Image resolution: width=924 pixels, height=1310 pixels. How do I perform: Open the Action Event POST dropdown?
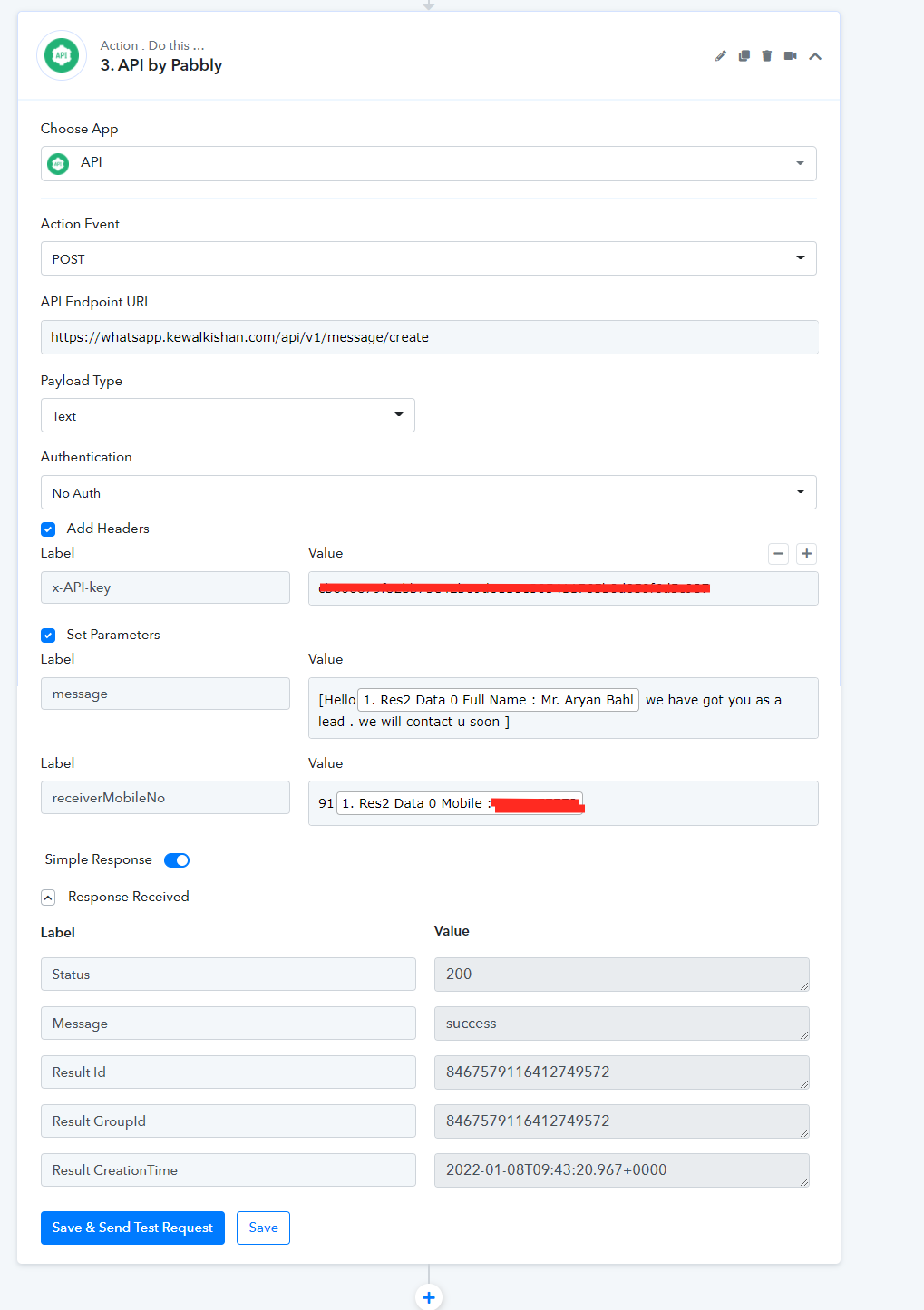(x=429, y=258)
